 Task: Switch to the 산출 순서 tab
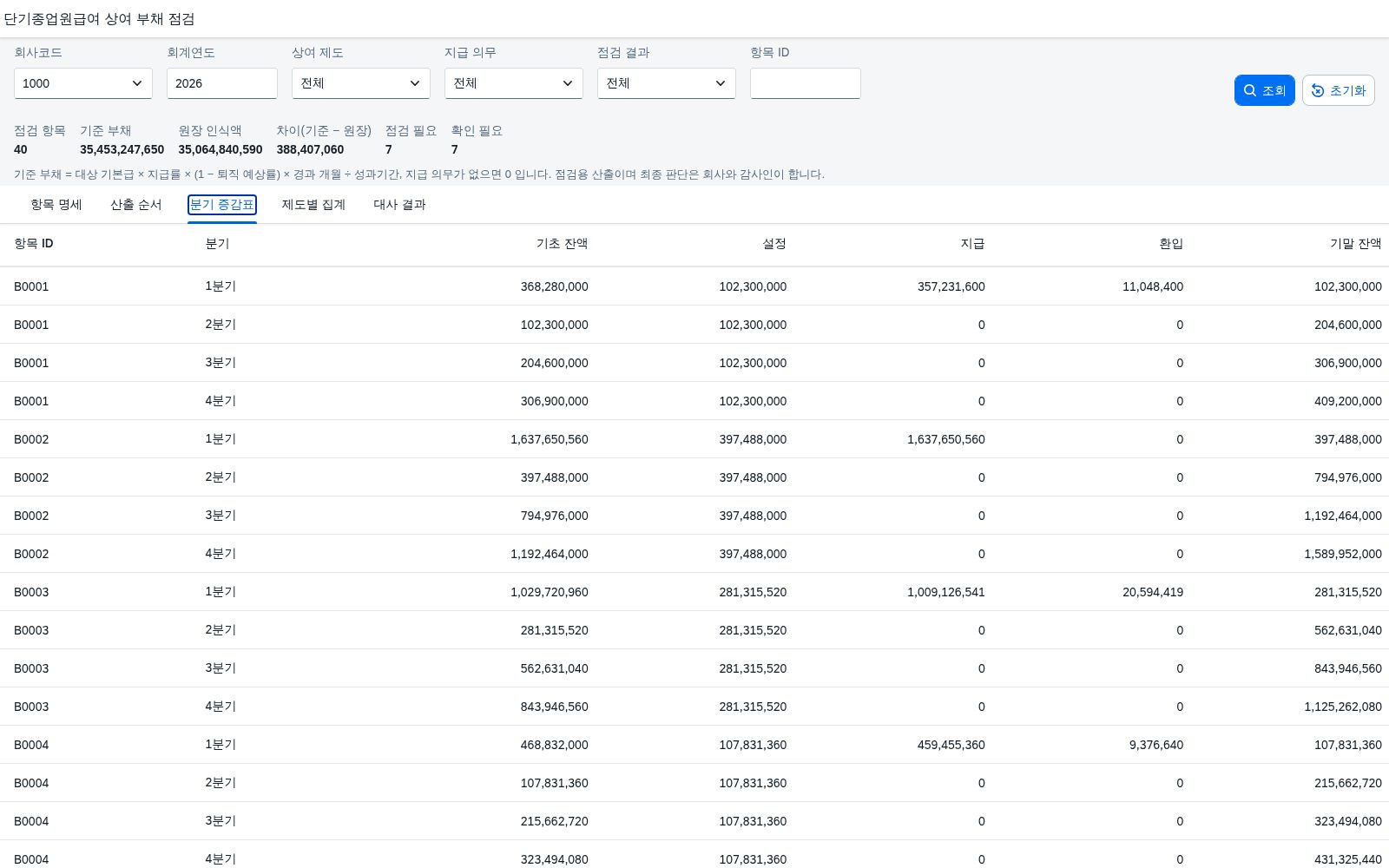(136, 205)
